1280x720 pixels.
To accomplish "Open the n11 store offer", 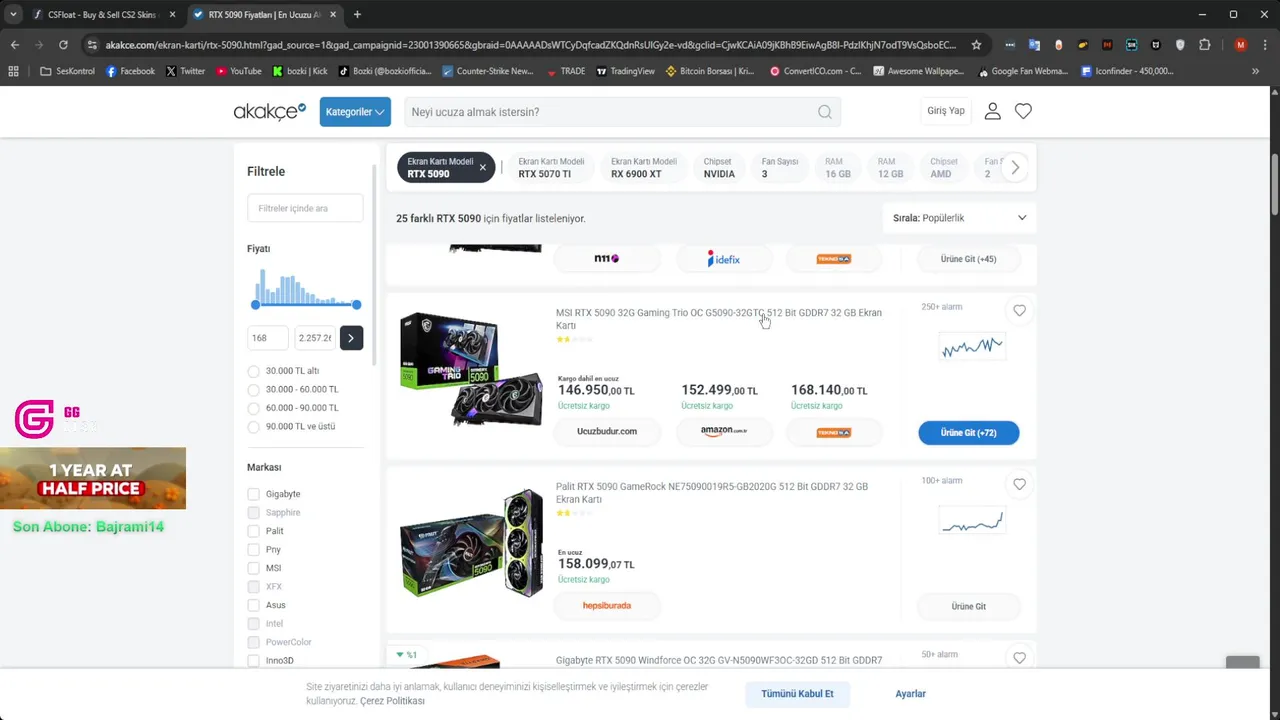I will point(607,259).
